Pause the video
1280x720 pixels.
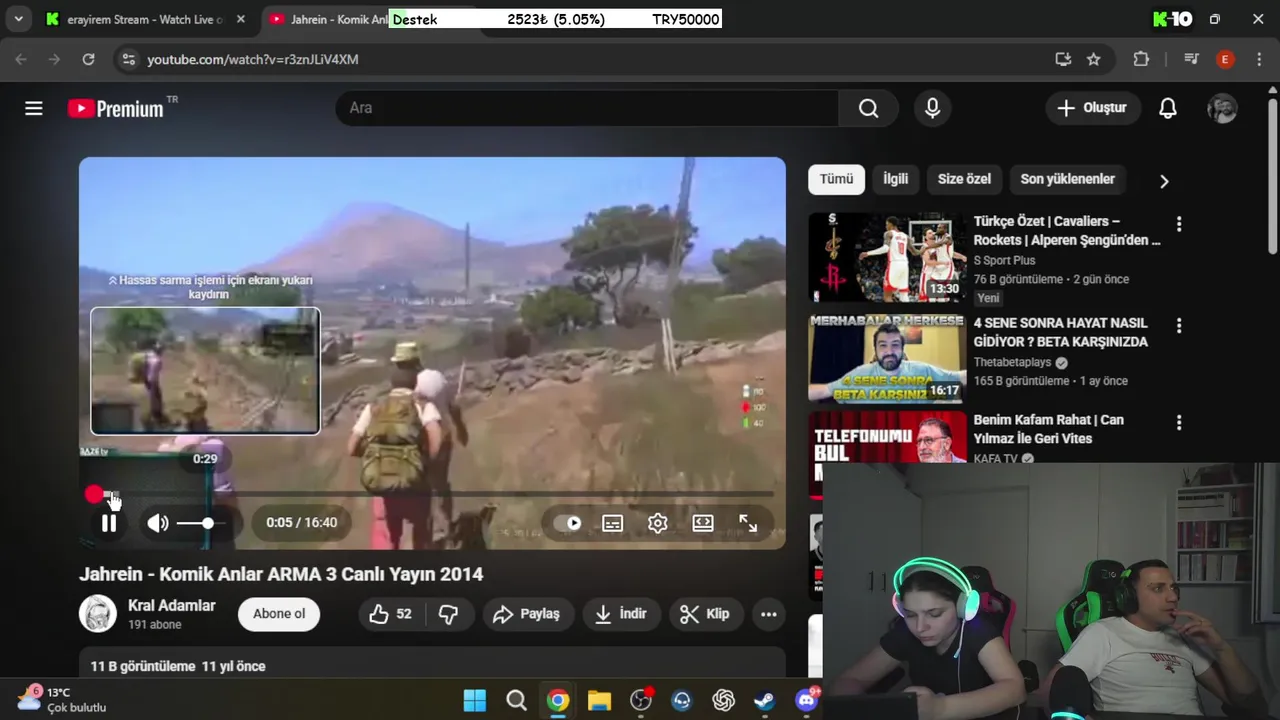pyautogui.click(x=109, y=523)
